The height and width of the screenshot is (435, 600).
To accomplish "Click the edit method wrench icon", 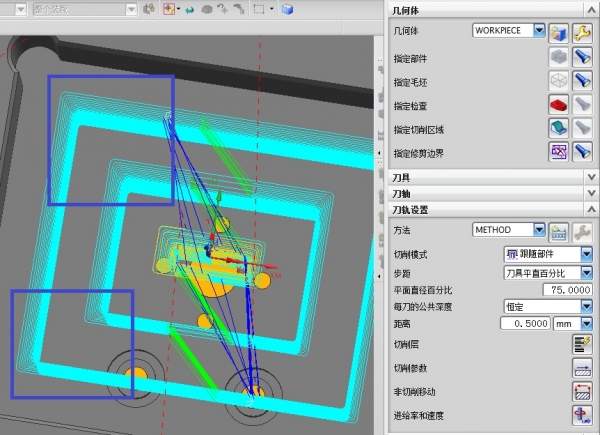I will (x=582, y=232).
